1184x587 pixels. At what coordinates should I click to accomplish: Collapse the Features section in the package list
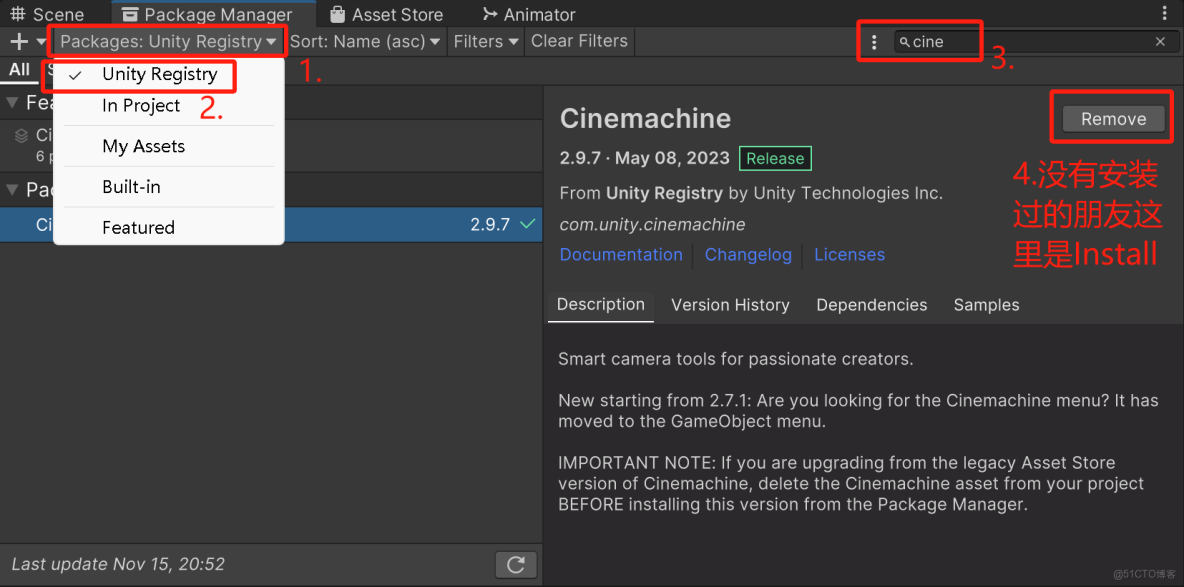click(x=10, y=102)
